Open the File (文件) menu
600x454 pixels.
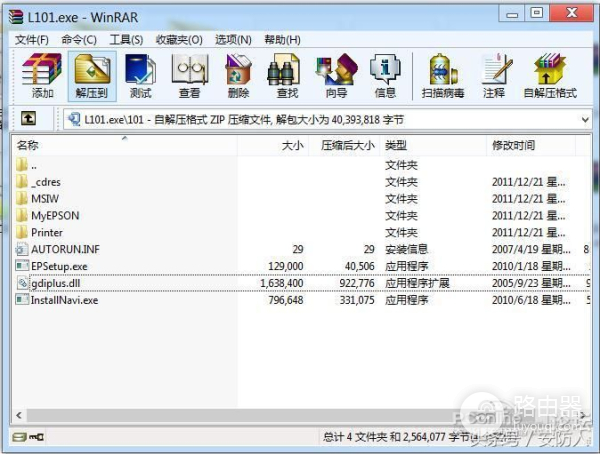(x=32, y=39)
